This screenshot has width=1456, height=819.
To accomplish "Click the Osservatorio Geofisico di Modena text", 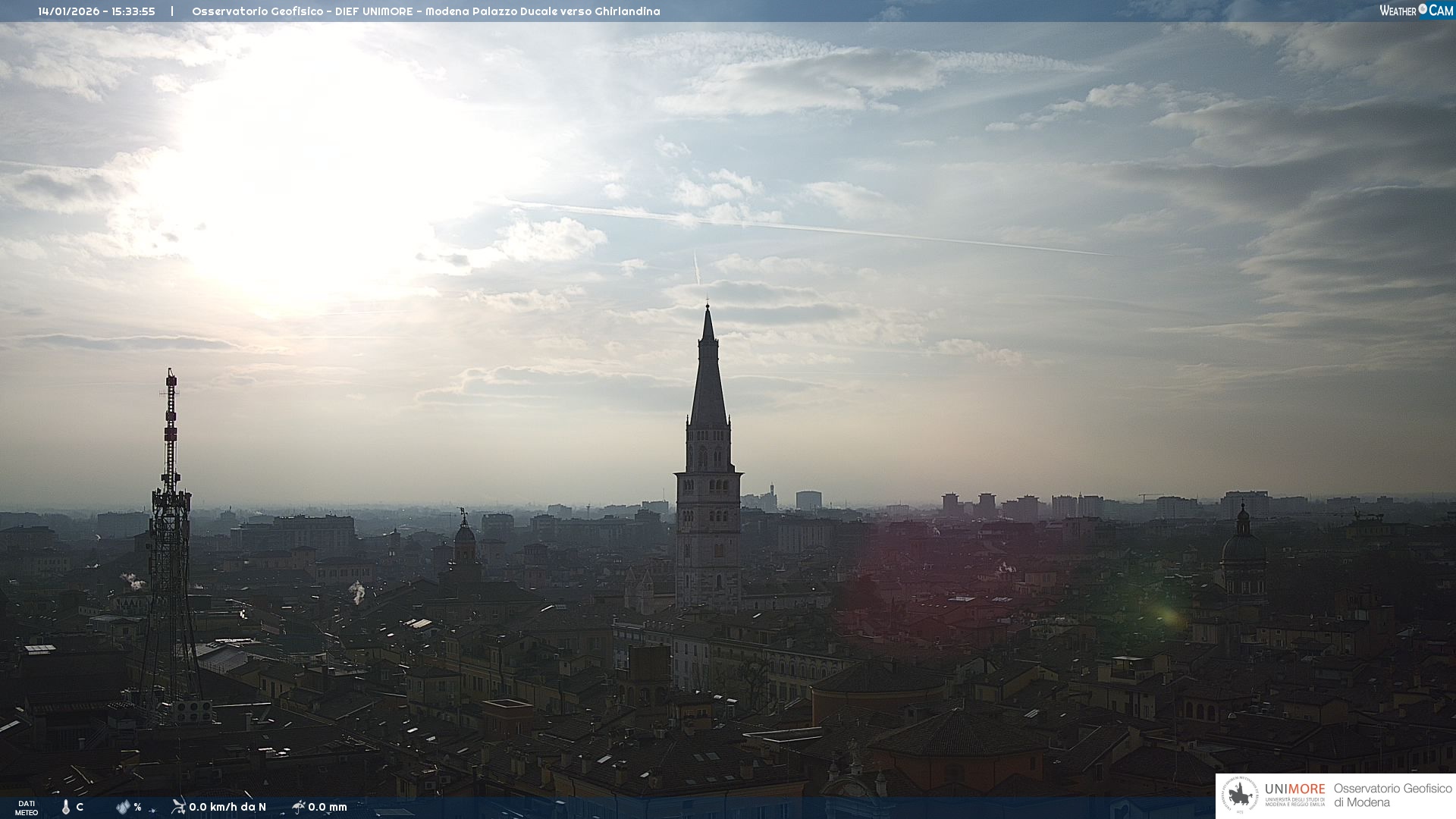I will click(x=1392, y=795).
